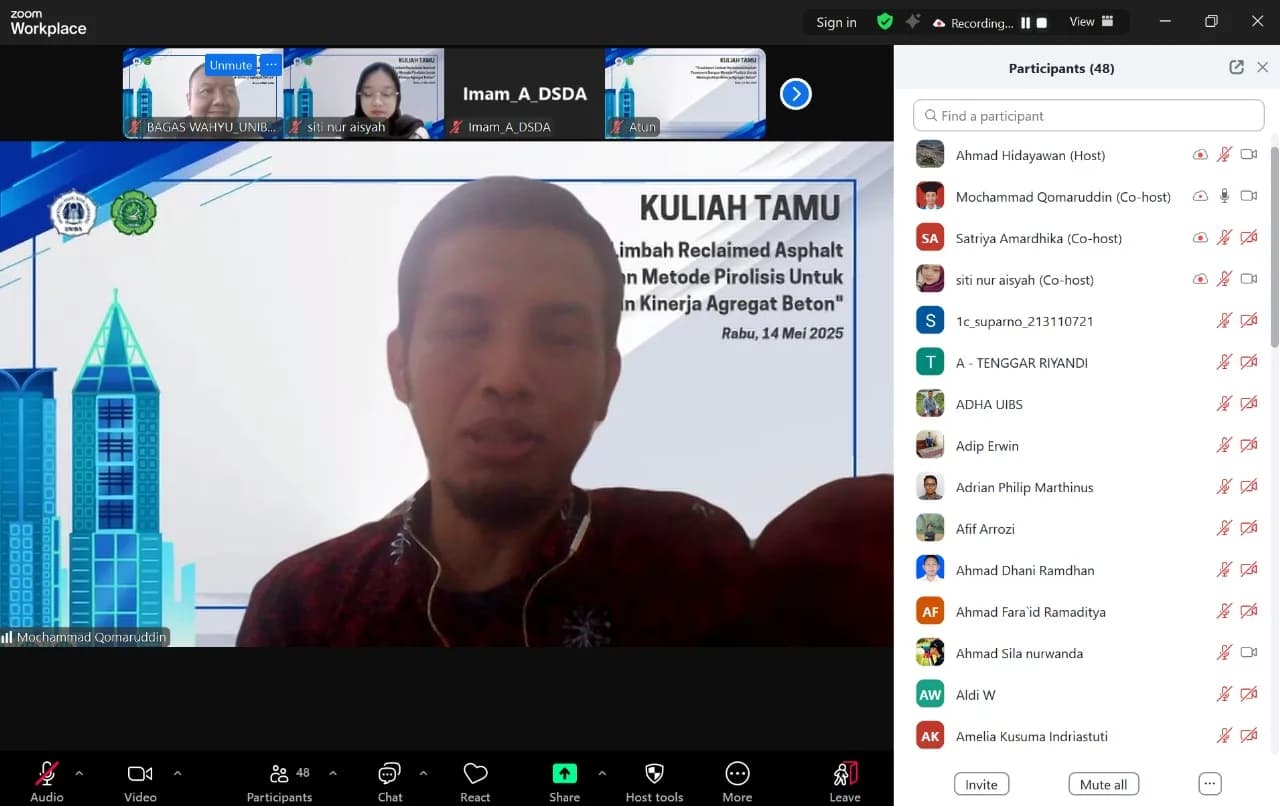Select Amelia Kusuma Indriastuti in participant list

[1088, 736]
